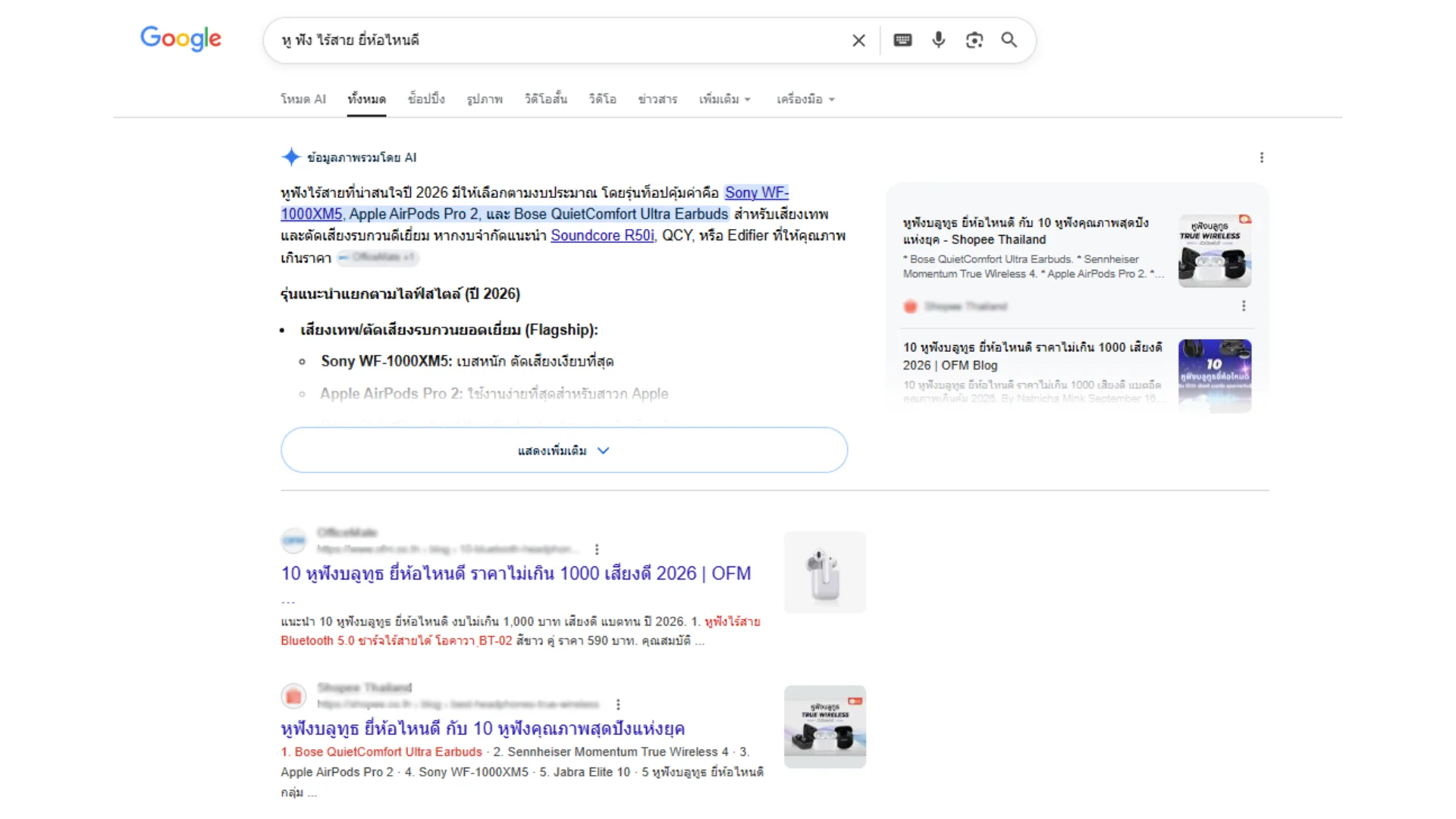The width and height of the screenshot is (1456, 819).
Task: Clear the search box with X icon
Action: pos(858,40)
